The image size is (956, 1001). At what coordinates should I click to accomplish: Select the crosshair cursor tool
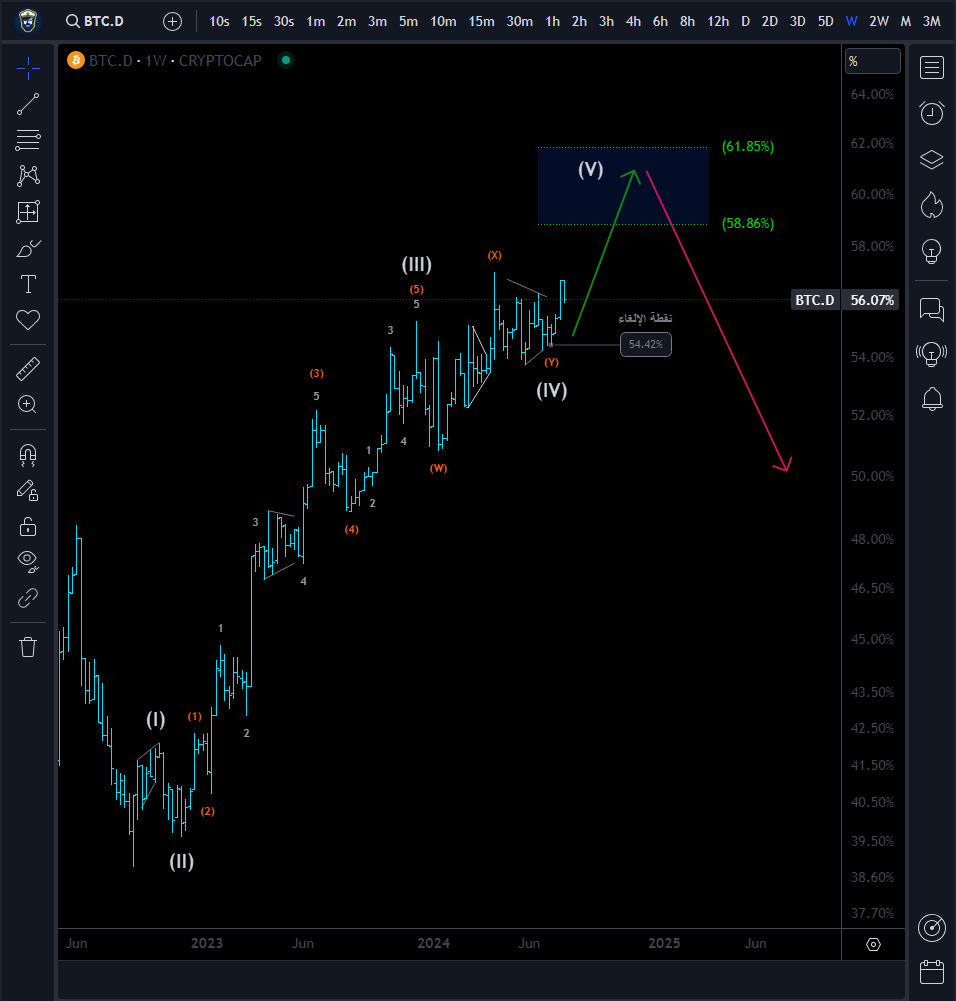pyautogui.click(x=28, y=68)
